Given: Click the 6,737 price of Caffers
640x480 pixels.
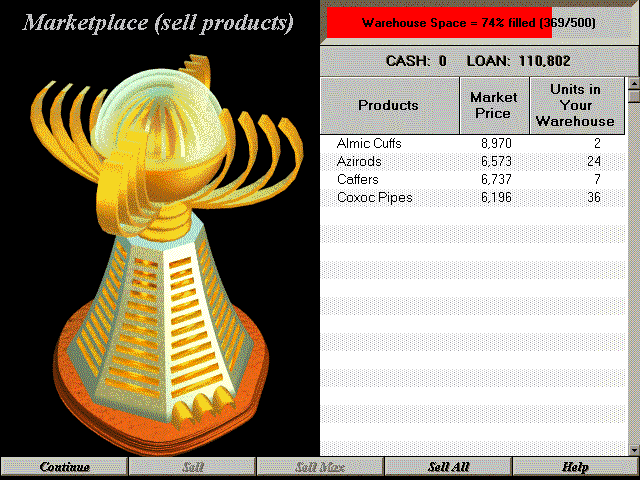Looking at the screenshot, I should (x=496, y=180).
